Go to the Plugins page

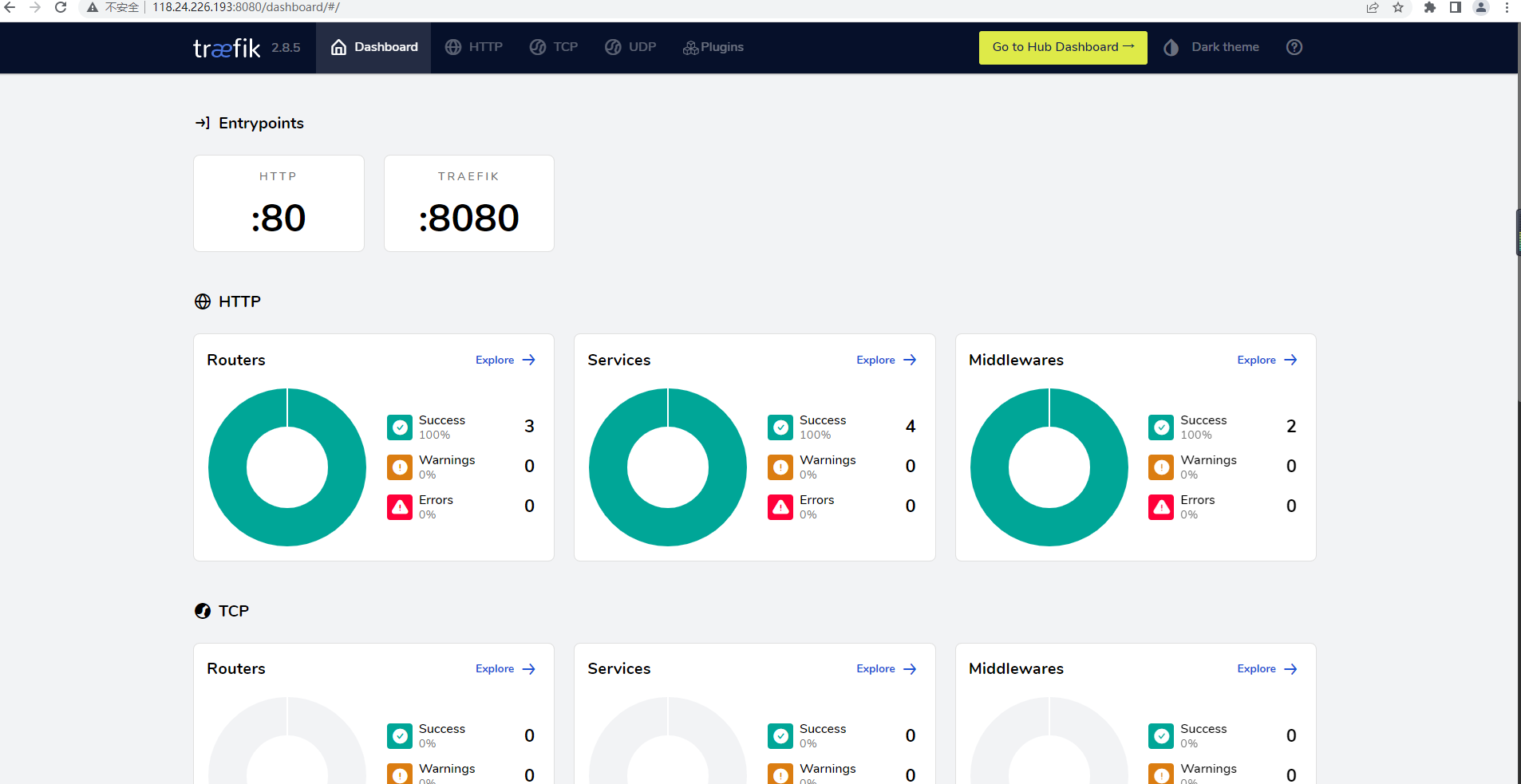[x=713, y=47]
